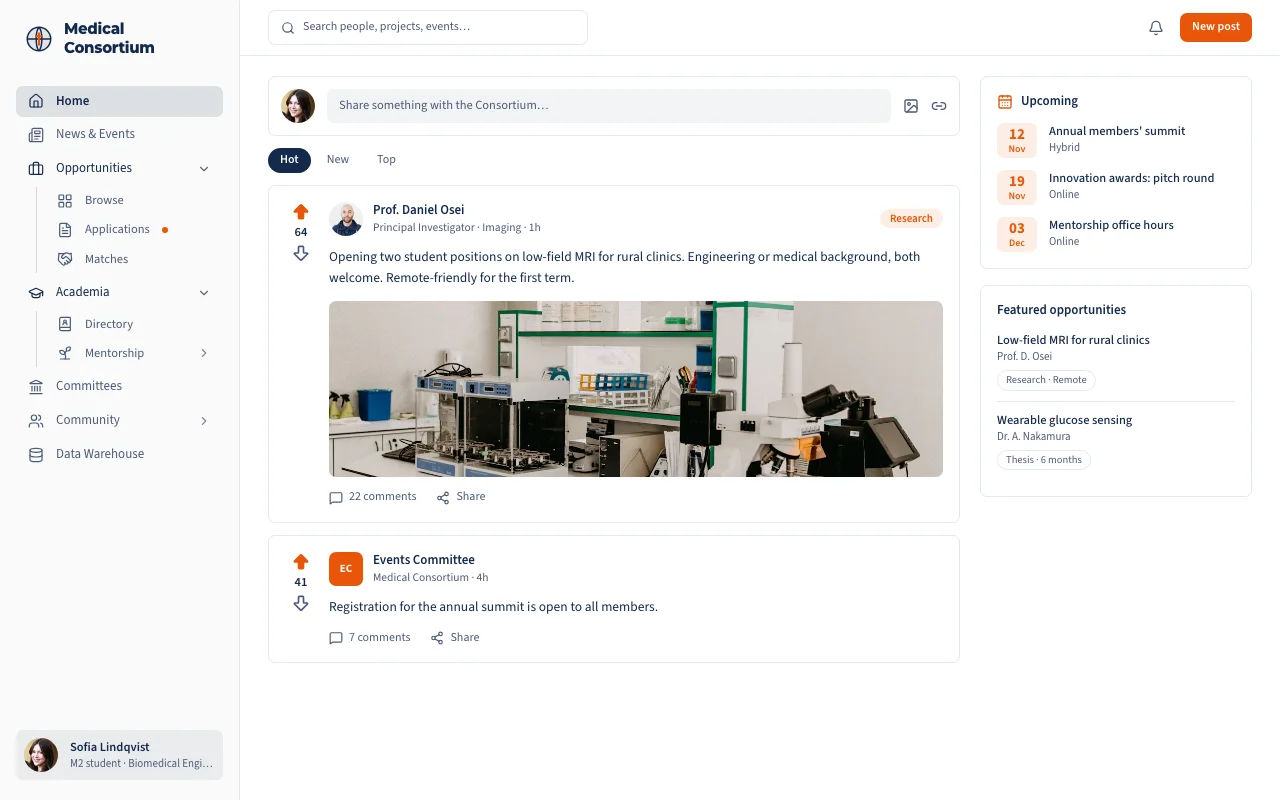
Task: Open Applications under Opportunities
Action: click(x=119, y=229)
